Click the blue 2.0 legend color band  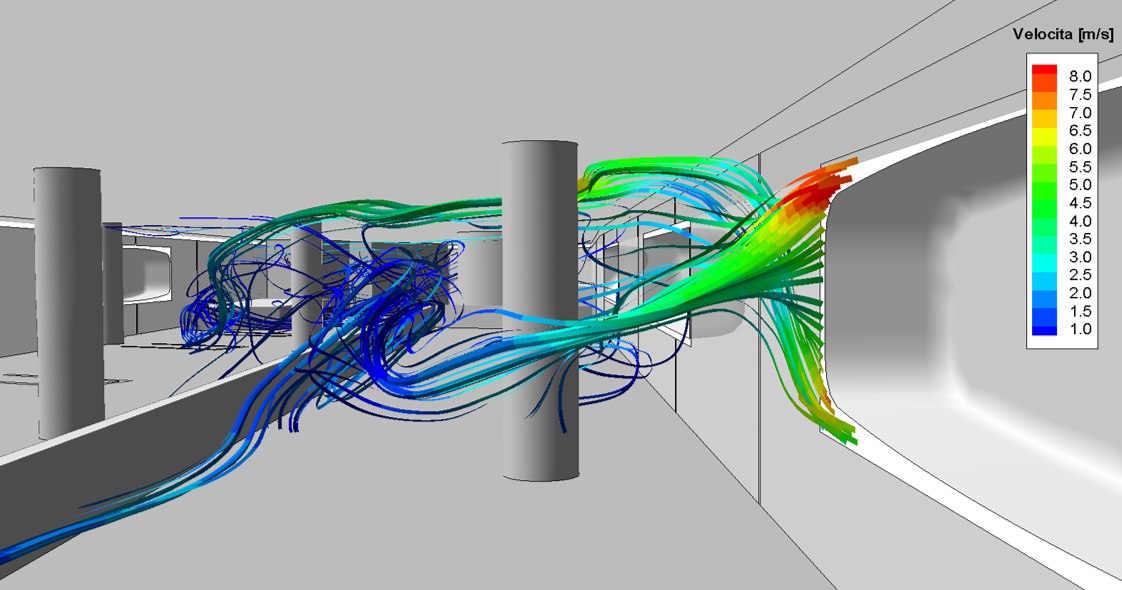coord(1044,293)
